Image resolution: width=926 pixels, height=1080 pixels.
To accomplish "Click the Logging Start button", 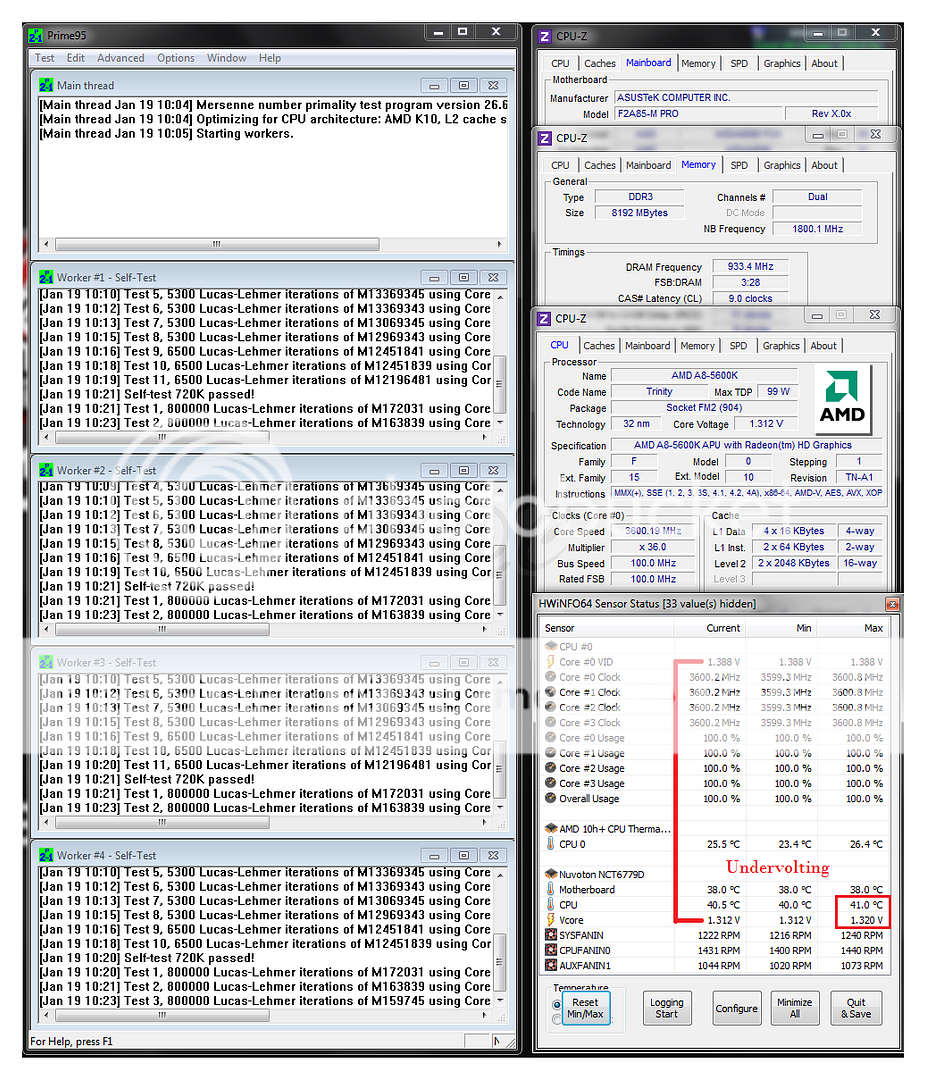I will click(666, 1008).
